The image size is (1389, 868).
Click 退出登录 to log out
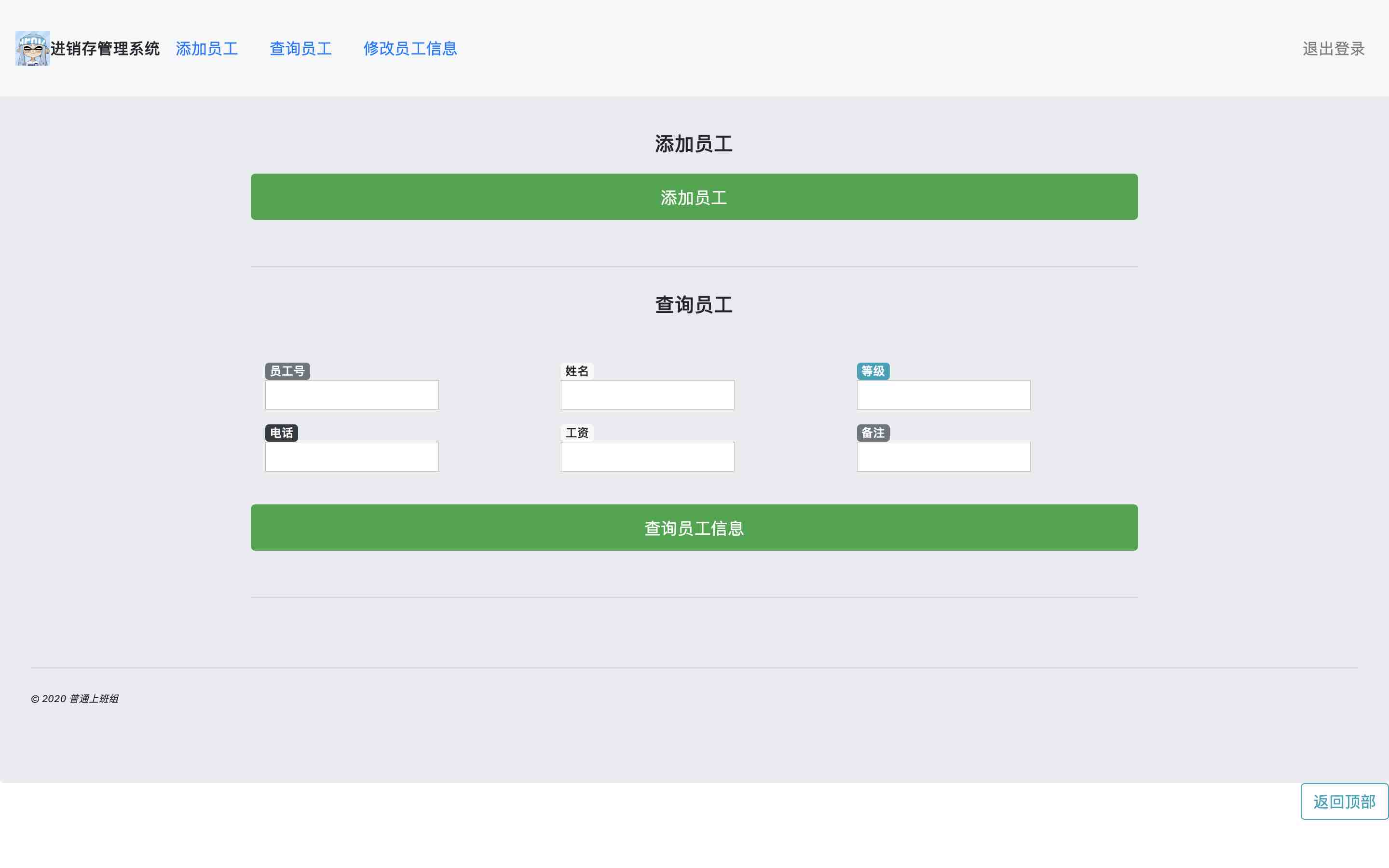[x=1333, y=49]
